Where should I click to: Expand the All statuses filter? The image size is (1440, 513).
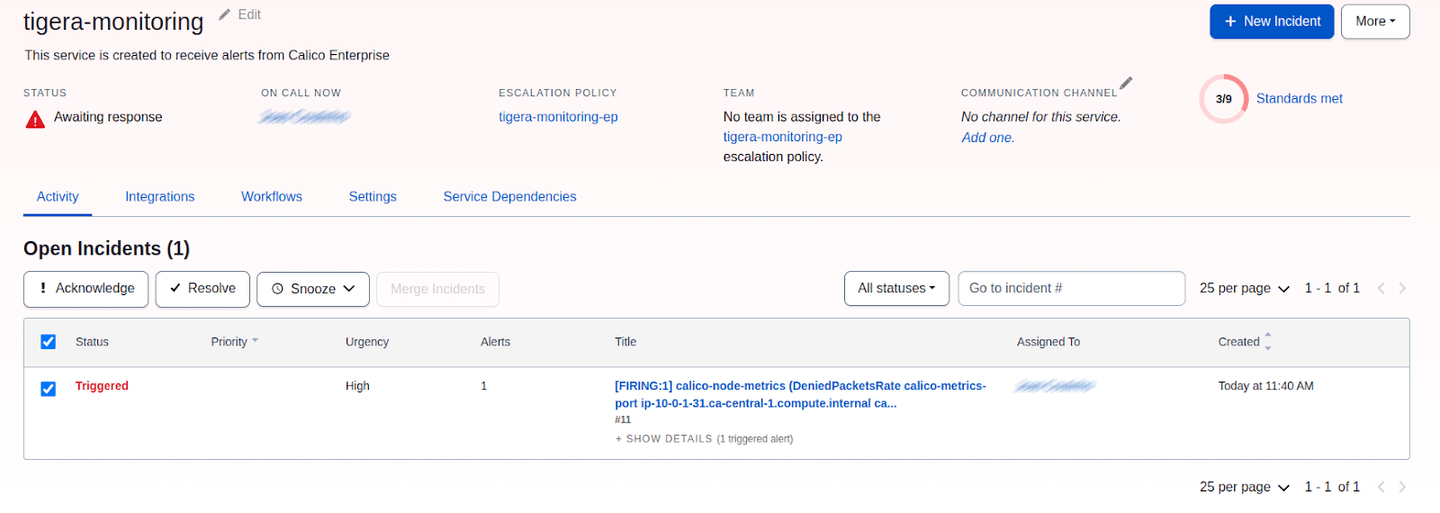[x=896, y=288]
